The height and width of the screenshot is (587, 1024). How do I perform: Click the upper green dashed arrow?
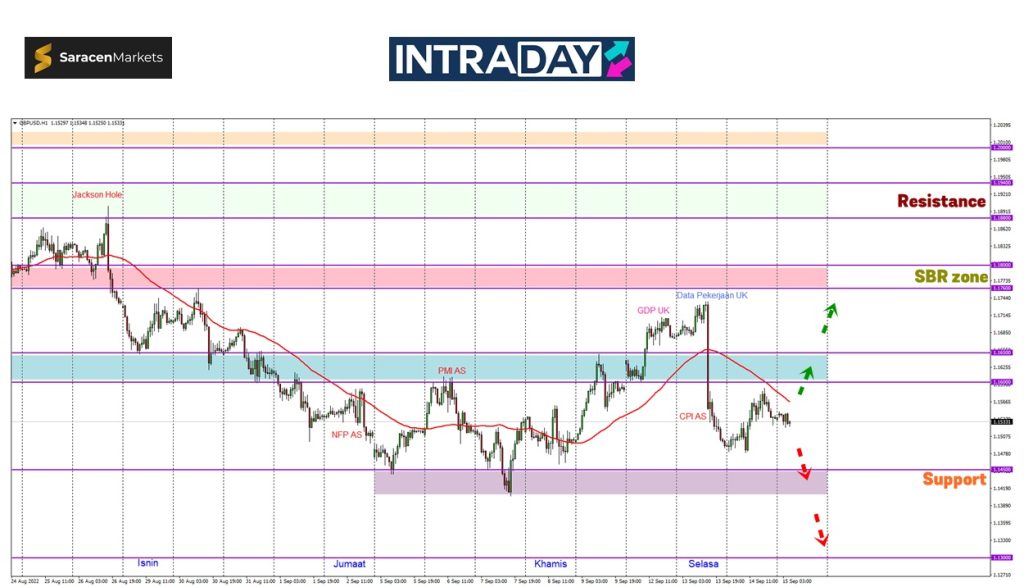click(x=829, y=317)
